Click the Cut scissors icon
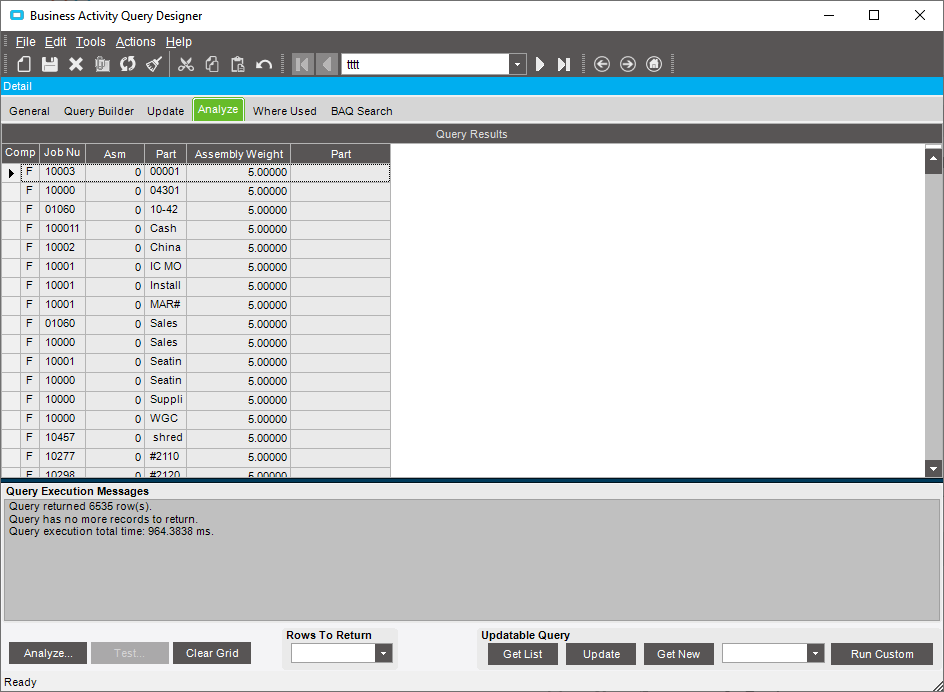This screenshot has width=944, height=692. coord(186,64)
